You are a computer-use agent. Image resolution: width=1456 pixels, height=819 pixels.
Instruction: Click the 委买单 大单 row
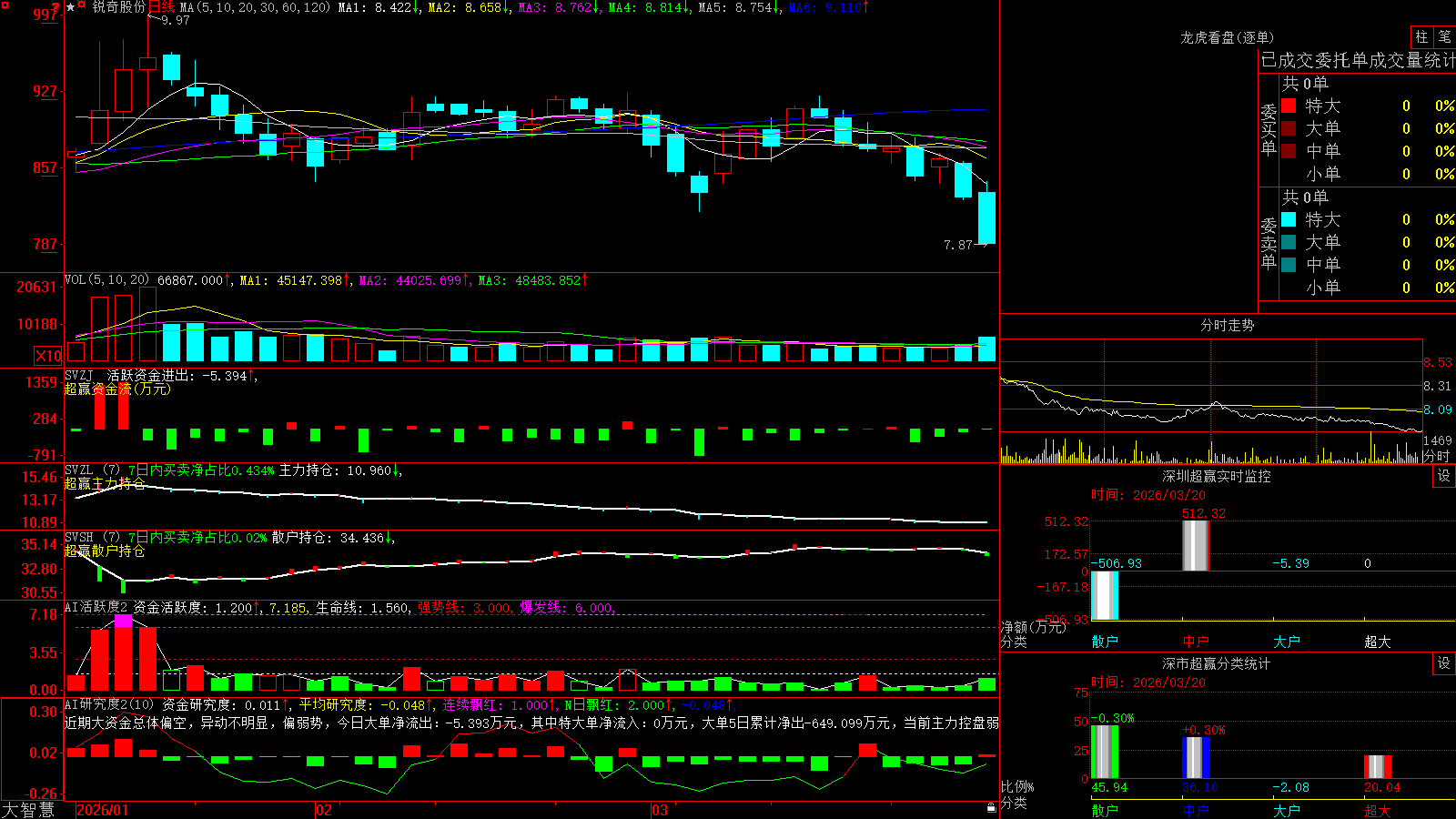(x=1368, y=128)
